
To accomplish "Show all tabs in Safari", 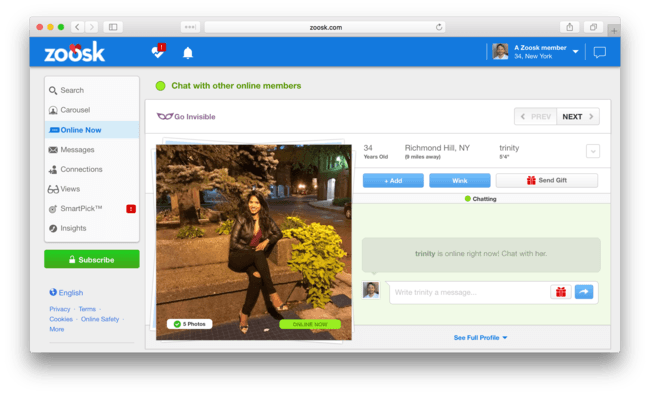I will pos(593,27).
